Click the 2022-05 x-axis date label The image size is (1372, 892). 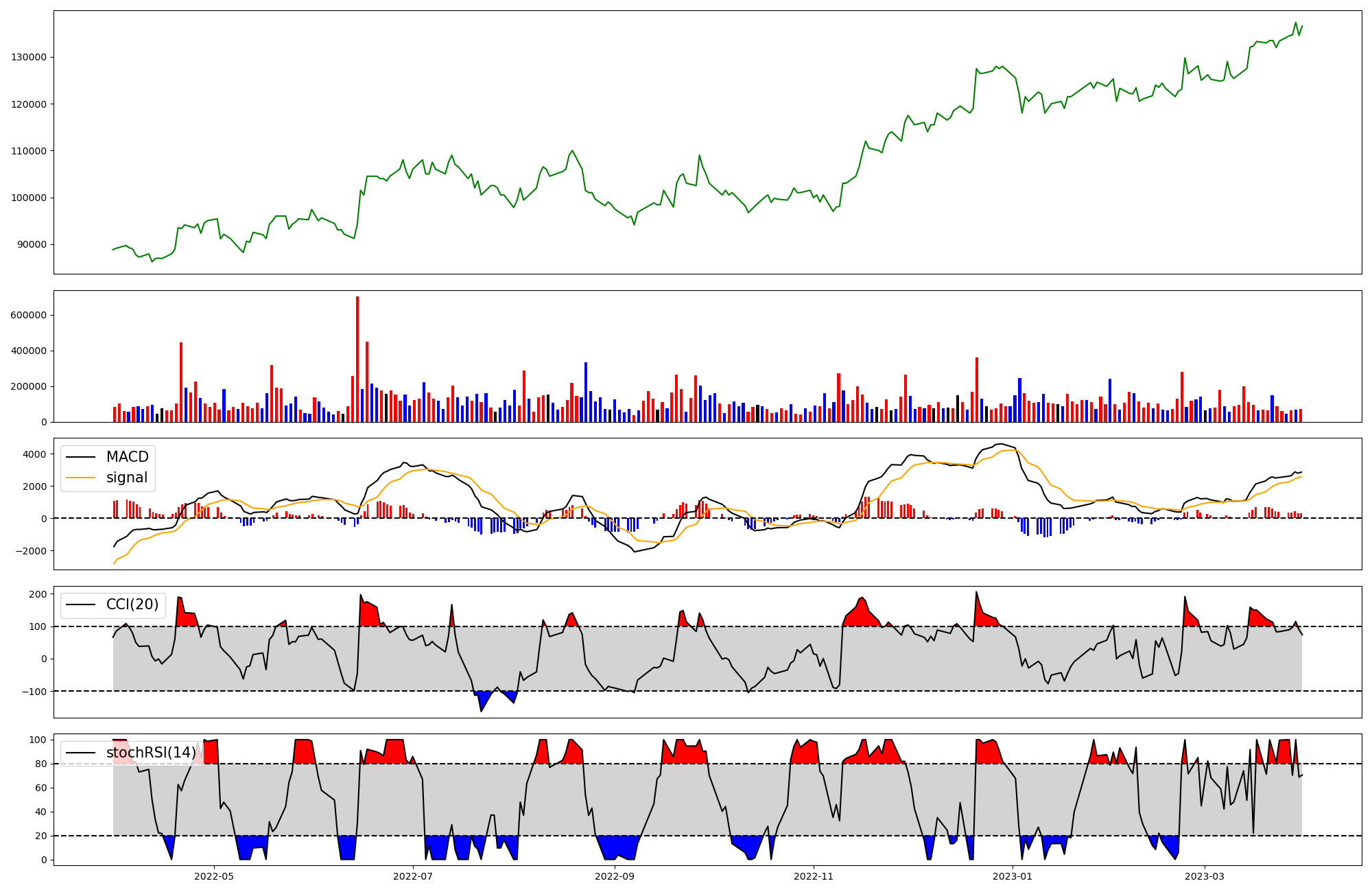click(x=215, y=876)
